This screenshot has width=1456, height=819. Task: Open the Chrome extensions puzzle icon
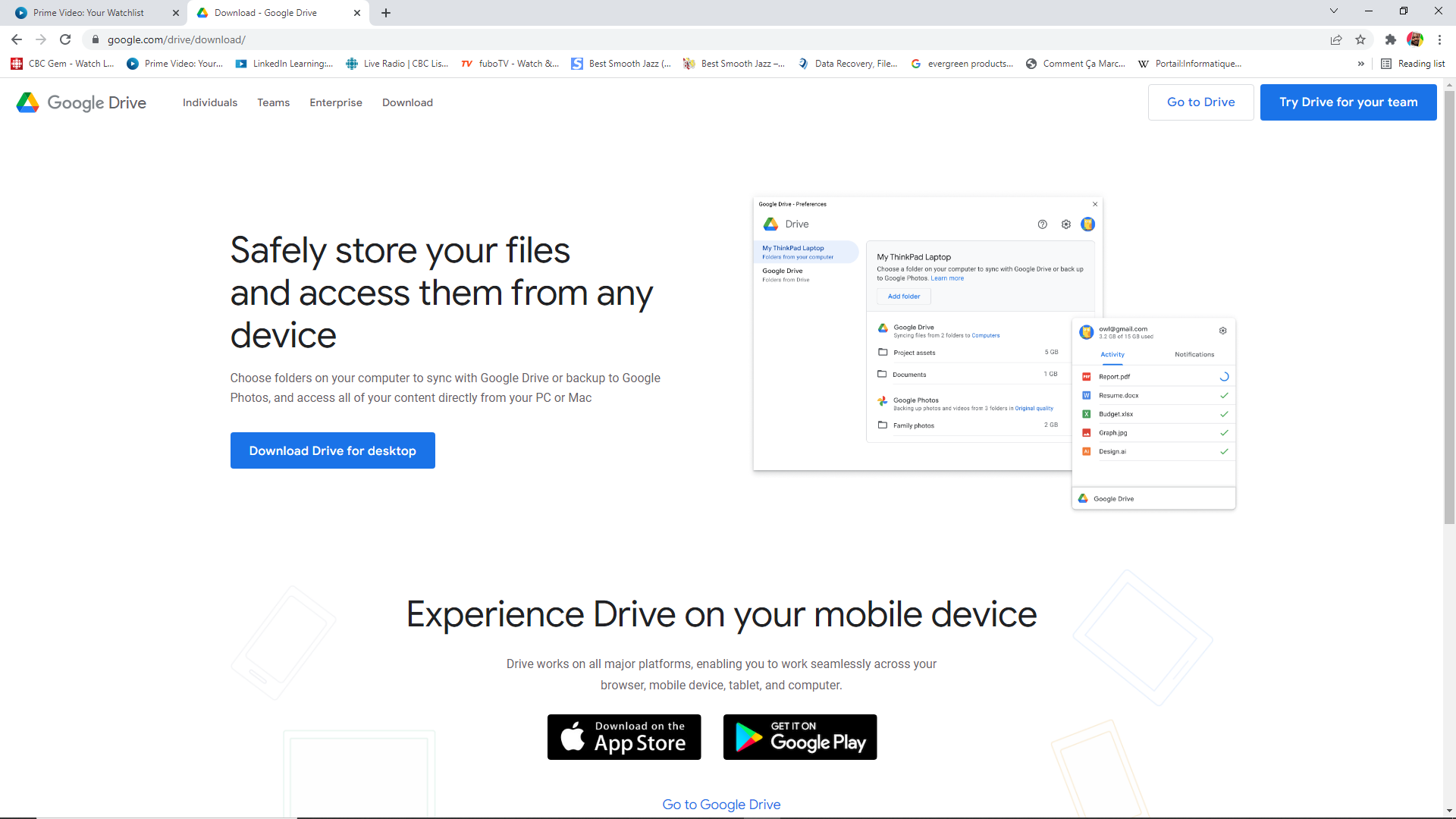click(1390, 39)
